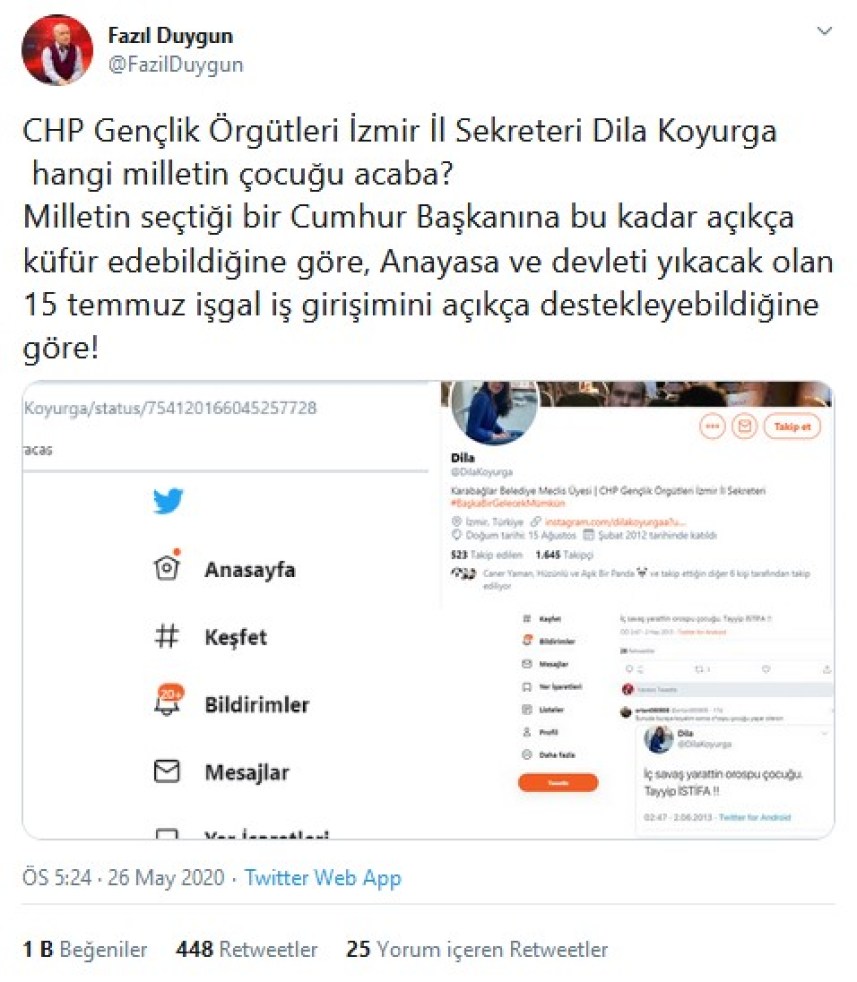Open the Twitter Web App source link
This screenshot has height=982, width=857.
323,877
